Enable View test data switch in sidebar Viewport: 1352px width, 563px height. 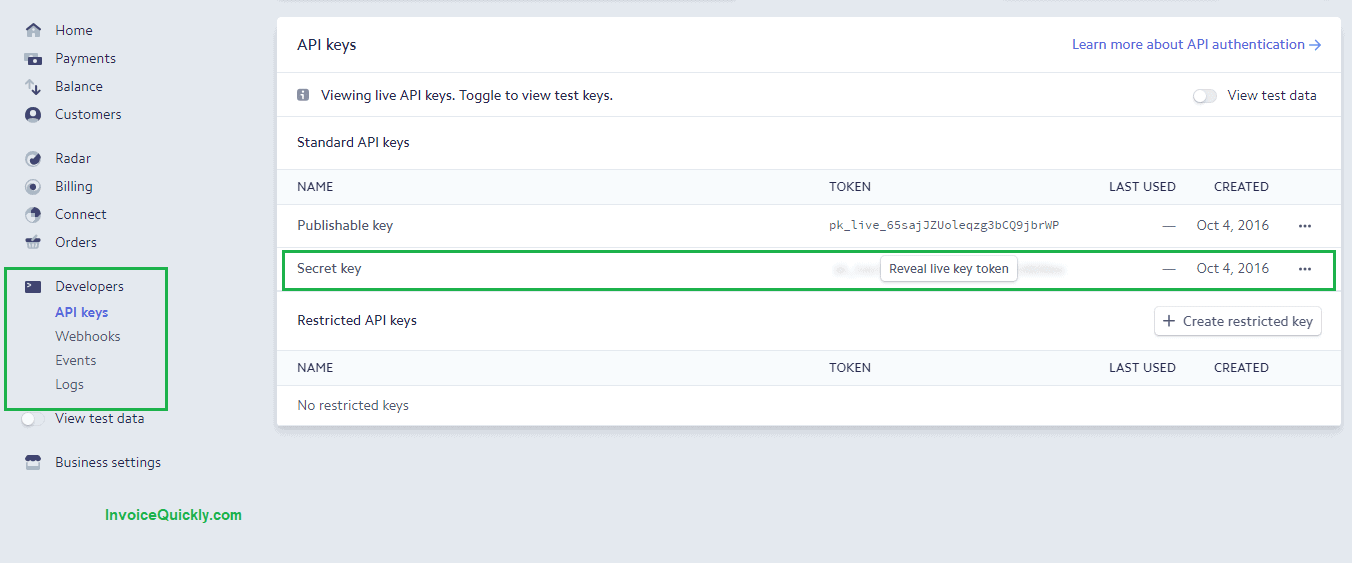point(34,419)
